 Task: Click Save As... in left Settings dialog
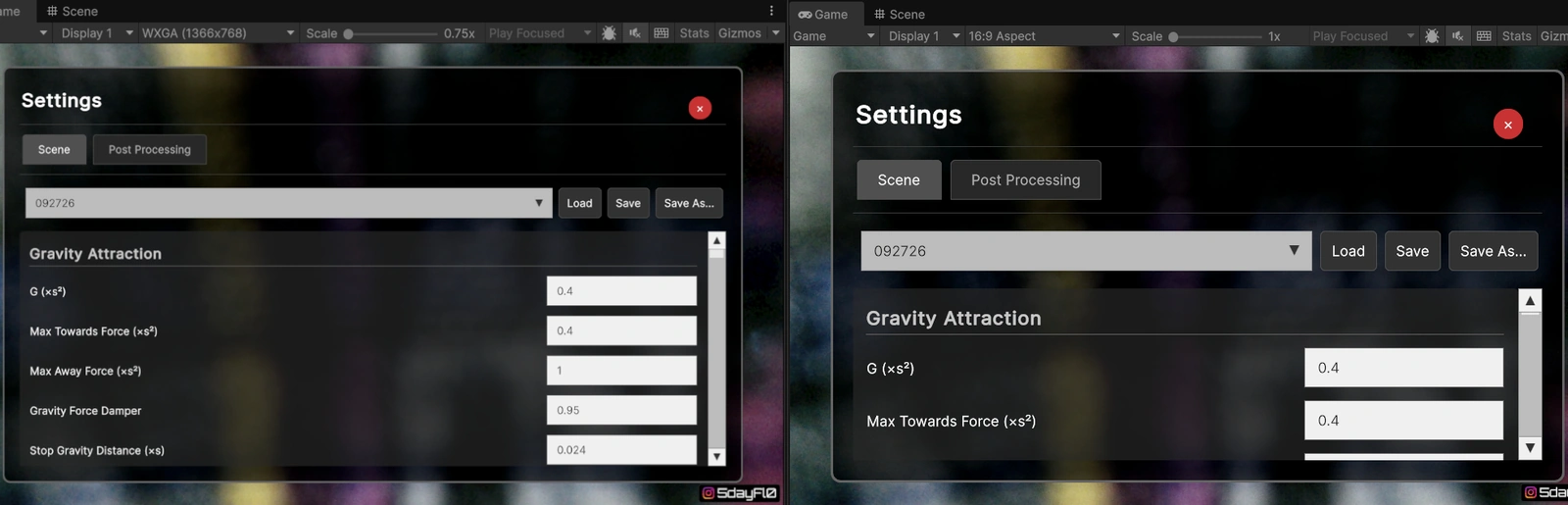[689, 203]
